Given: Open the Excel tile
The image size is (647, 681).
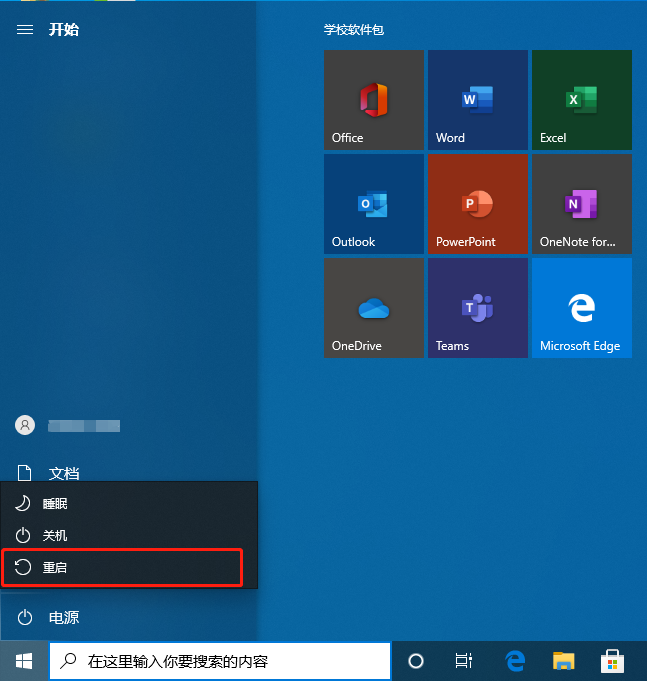Looking at the screenshot, I should click(x=581, y=100).
